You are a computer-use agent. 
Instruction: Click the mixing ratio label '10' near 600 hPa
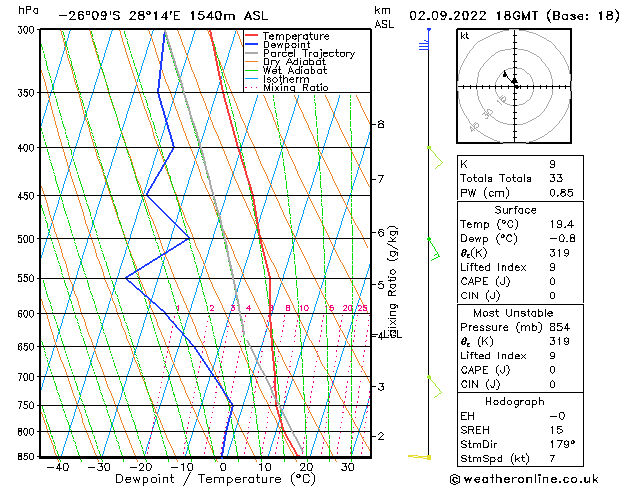[x=304, y=308]
